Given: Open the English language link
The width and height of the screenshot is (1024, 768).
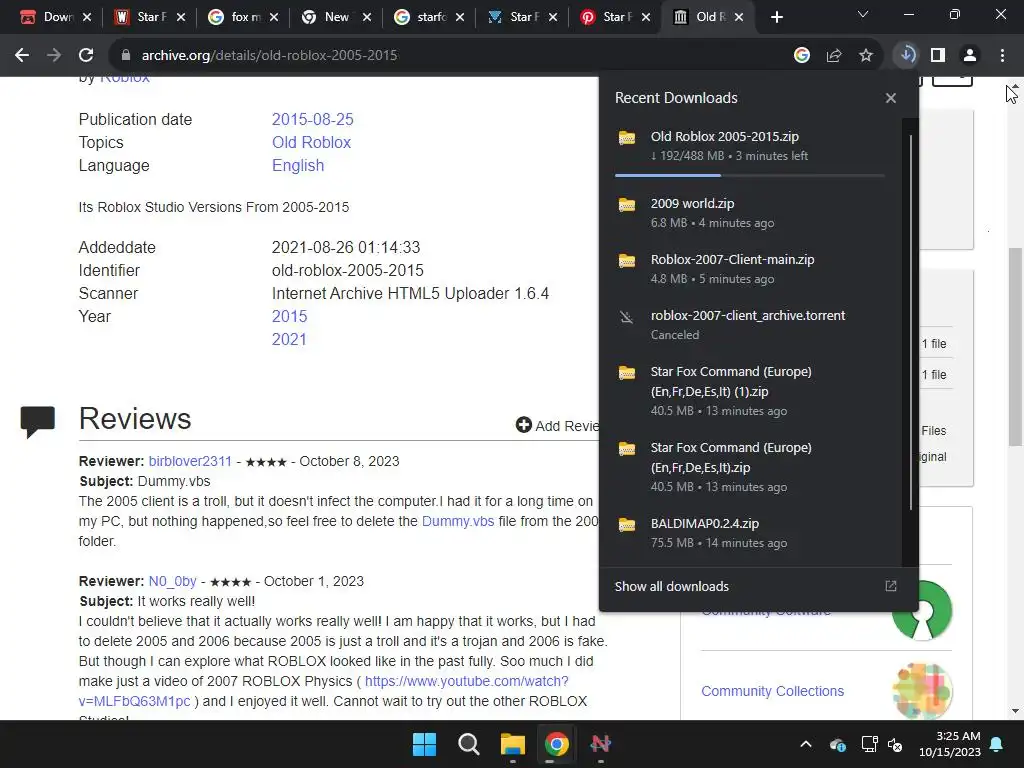Looking at the screenshot, I should click(298, 165).
